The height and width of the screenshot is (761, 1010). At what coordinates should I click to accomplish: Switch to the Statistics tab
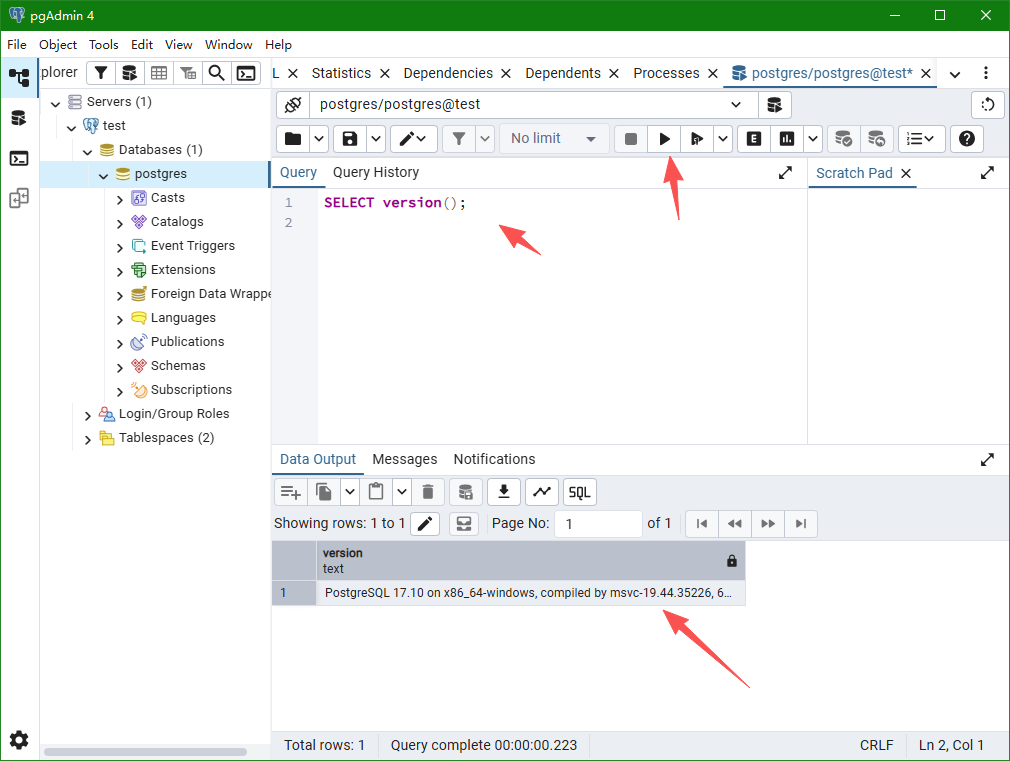pyautogui.click(x=341, y=73)
